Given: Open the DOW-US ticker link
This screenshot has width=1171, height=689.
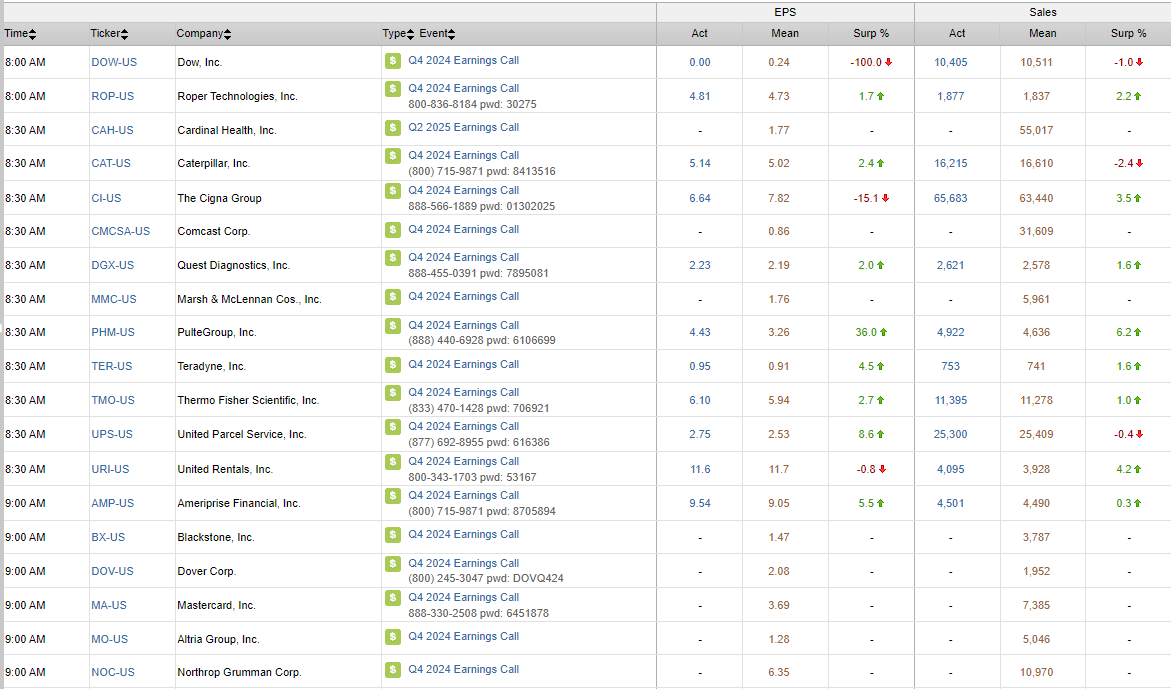Looking at the screenshot, I should click(114, 63).
